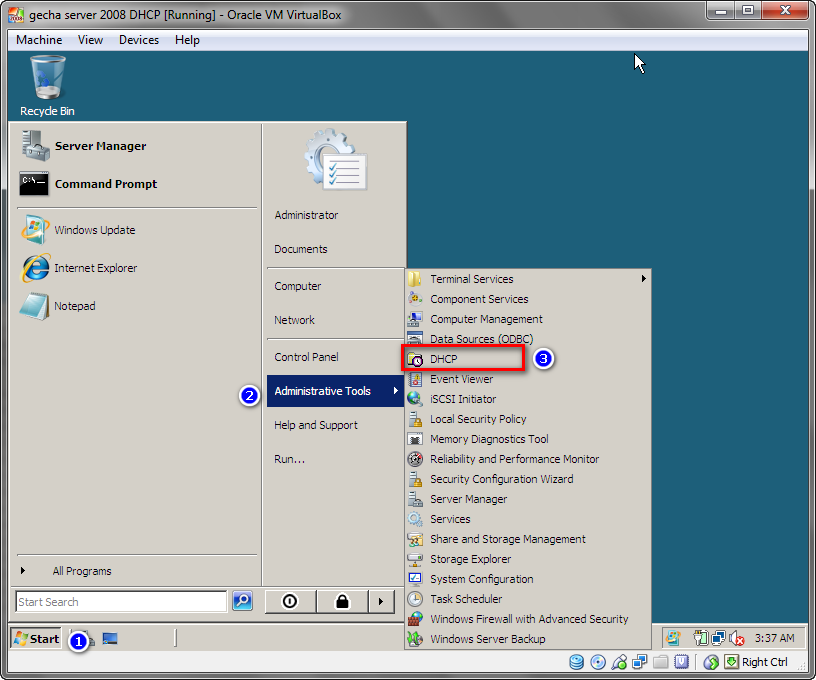This screenshot has width=816, height=680.
Task: Lock the computer with padlock button
Action: [x=342, y=601]
